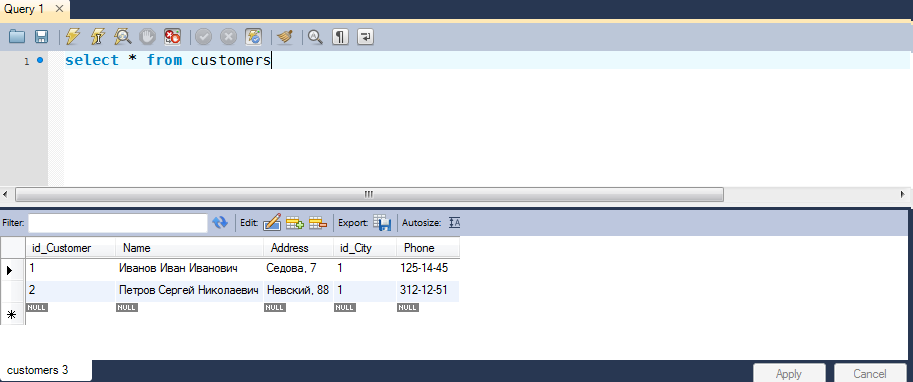Execute query with the lightning bolt icon
The height and width of the screenshot is (382, 913).
[x=73, y=37]
